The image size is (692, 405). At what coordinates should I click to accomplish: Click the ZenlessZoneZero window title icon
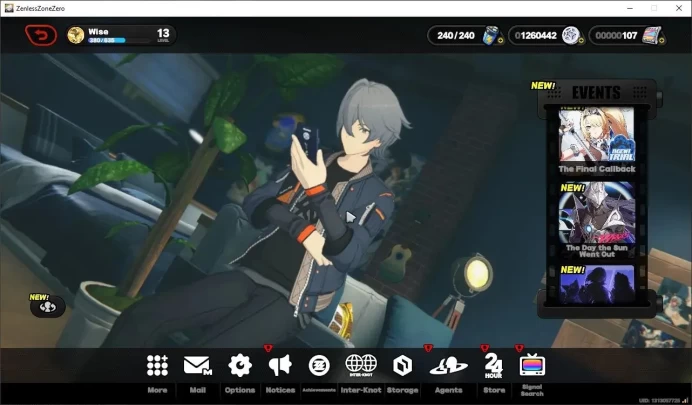pyautogui.click(x=9, y=8)
